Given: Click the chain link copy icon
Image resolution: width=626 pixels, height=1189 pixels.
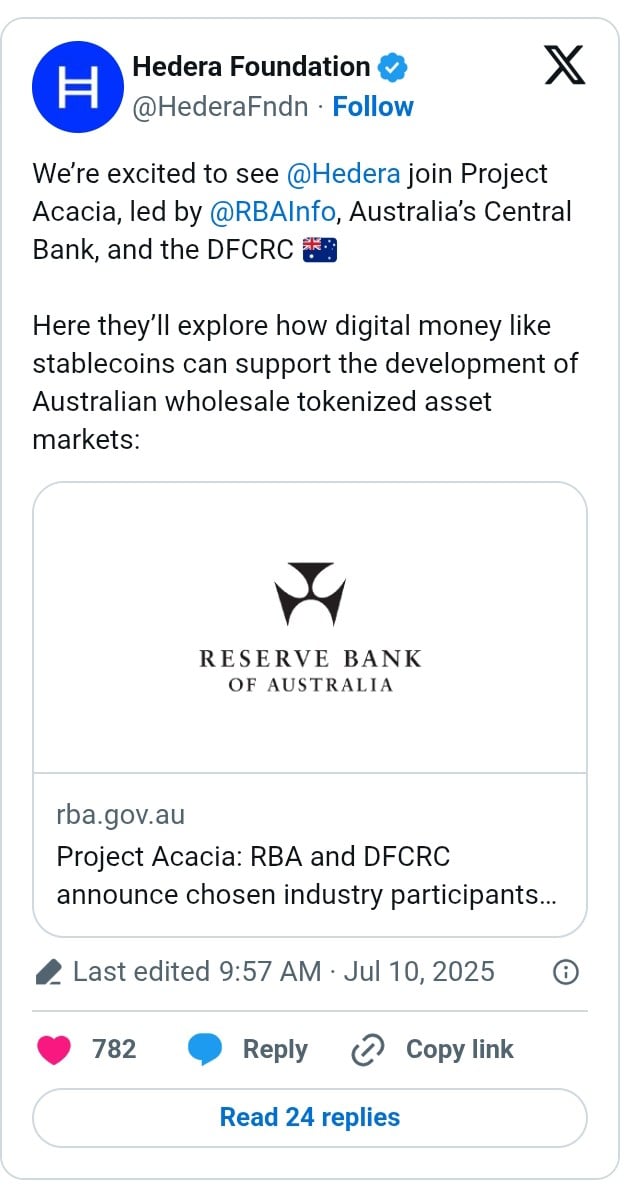Looking at the screenshot, I should coord(368,1050).
